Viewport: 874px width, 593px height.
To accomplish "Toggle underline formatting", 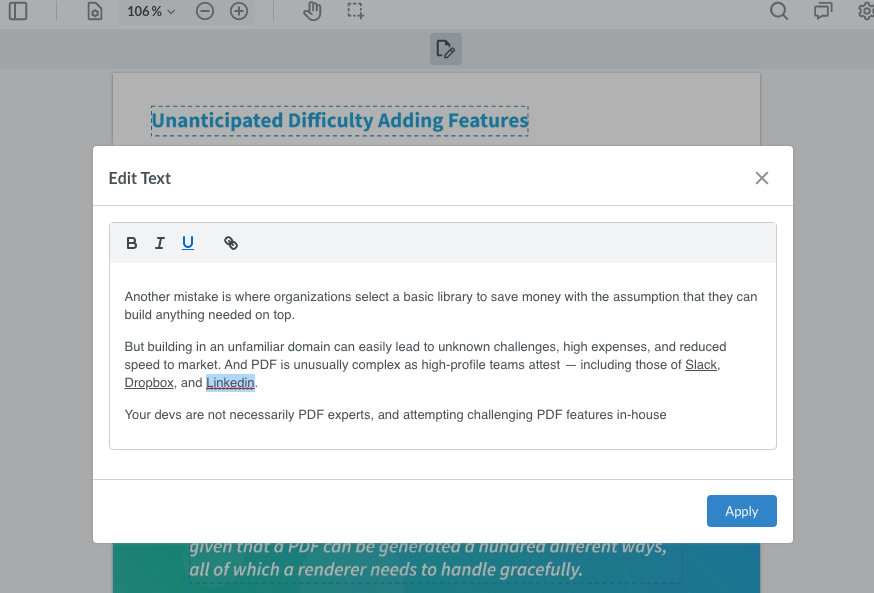I will click(187, 242).
